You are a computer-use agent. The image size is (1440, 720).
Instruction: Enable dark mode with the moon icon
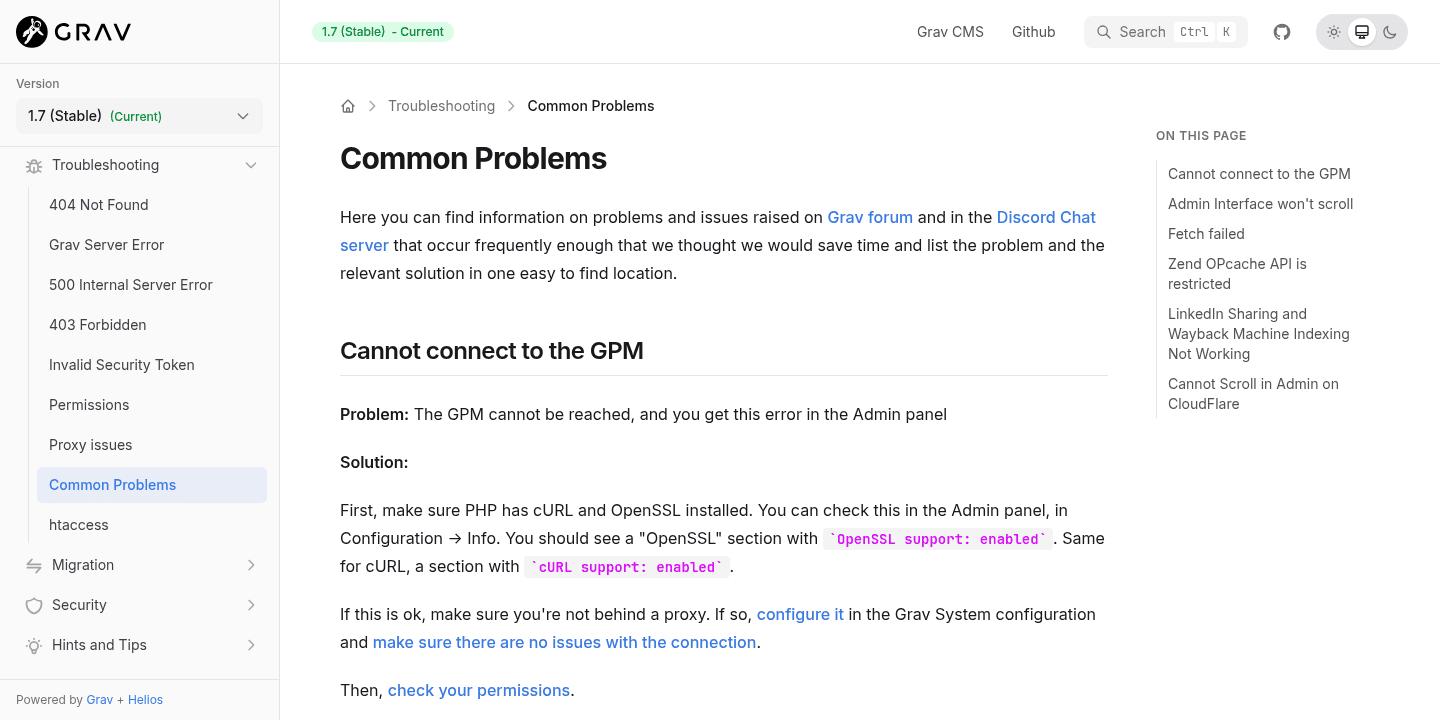1389,31
